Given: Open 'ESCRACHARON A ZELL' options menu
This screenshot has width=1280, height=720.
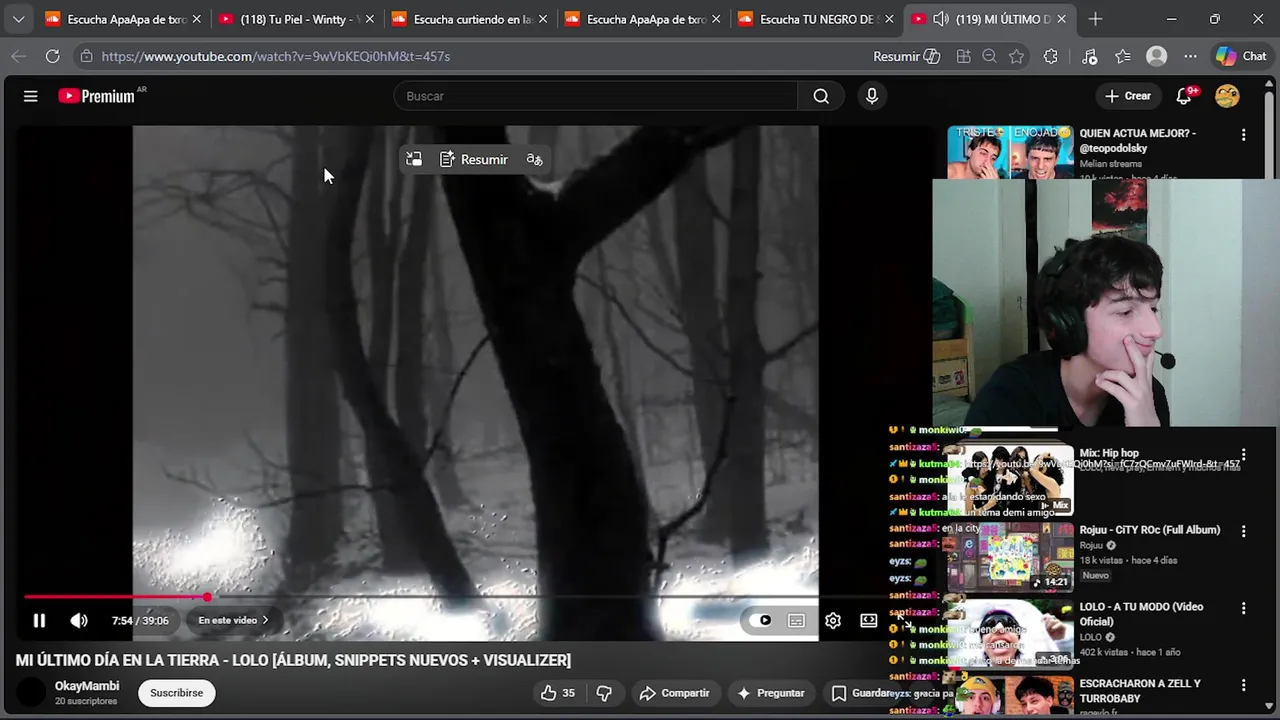Looking at the screenshot, I should click(1244, 685).
